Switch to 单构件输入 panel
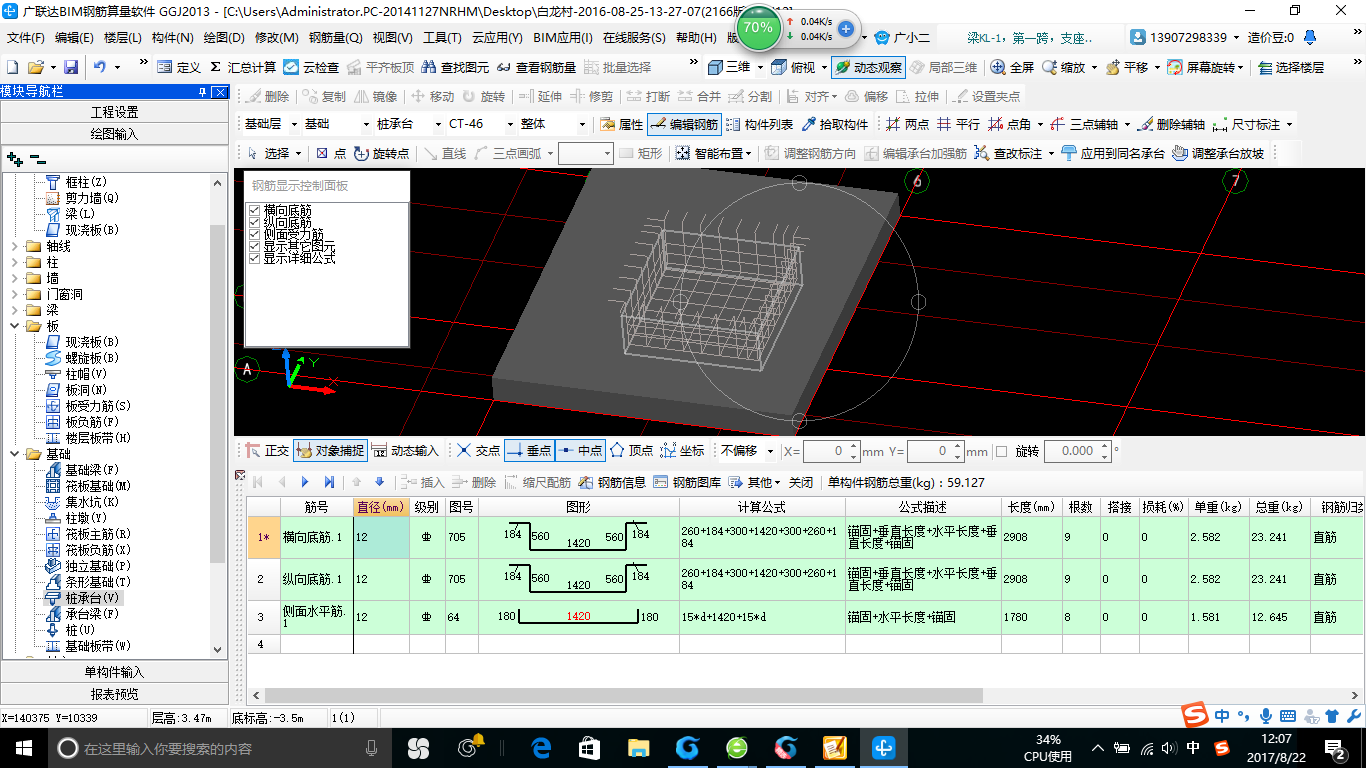The height and width of the screenshot is (768, 1366). click(x=115, y=672)
